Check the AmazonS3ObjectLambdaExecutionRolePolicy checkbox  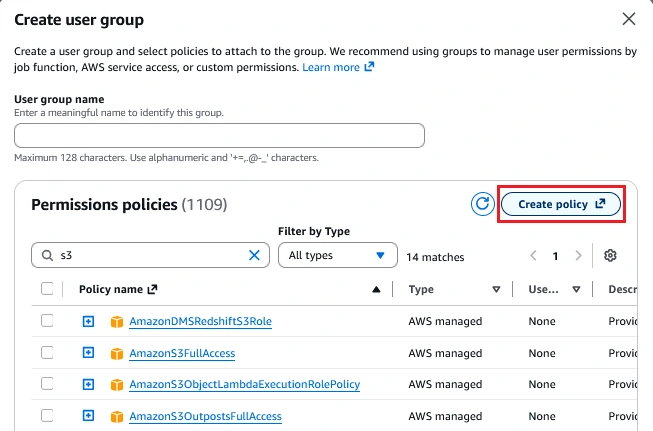[x=47, y=384]
